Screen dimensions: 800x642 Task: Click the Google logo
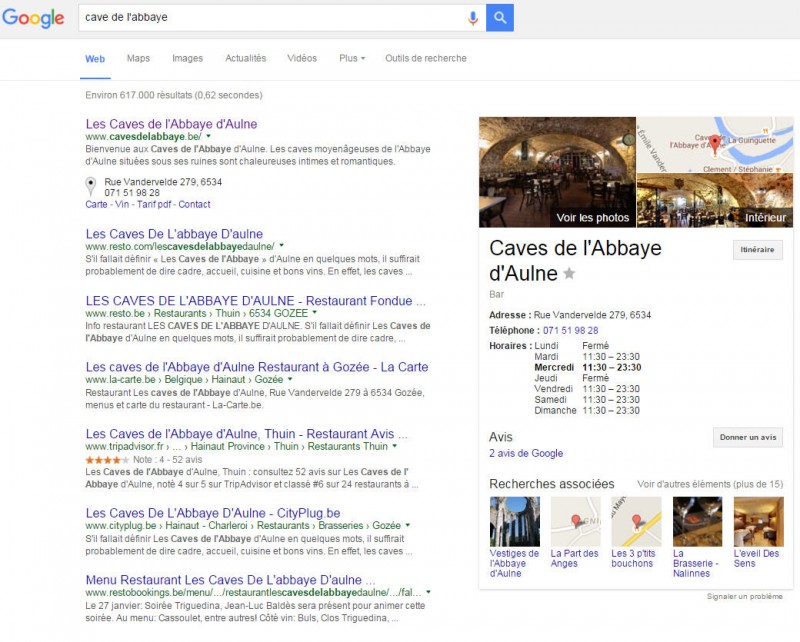click(33, 18)
